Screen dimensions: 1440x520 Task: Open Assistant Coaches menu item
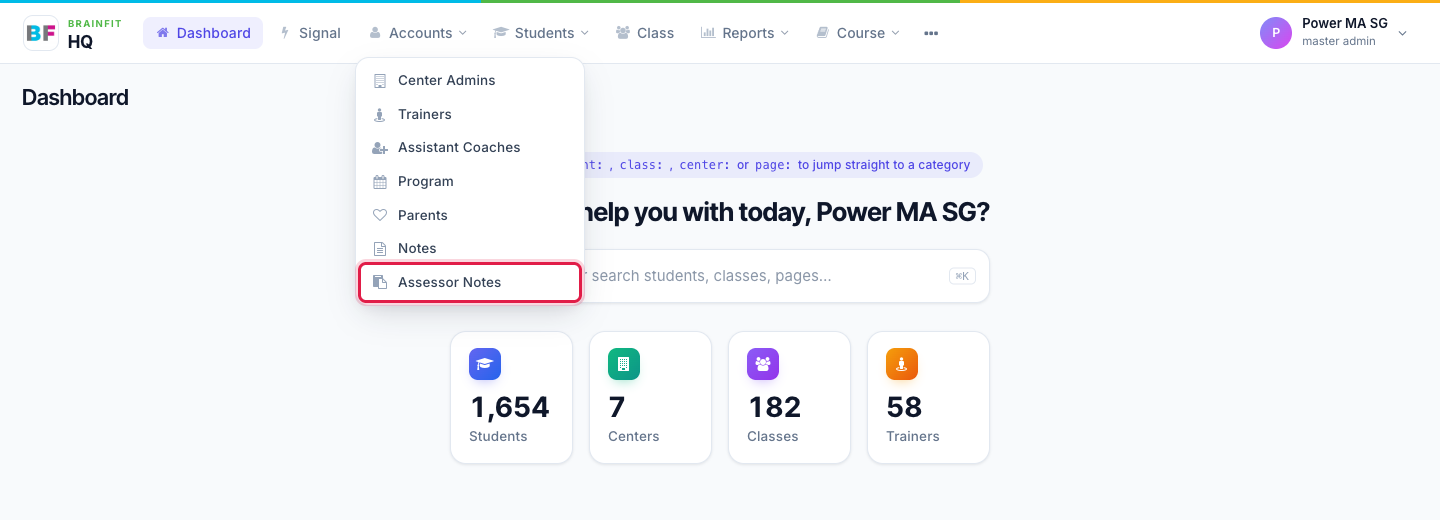[470, 147]
